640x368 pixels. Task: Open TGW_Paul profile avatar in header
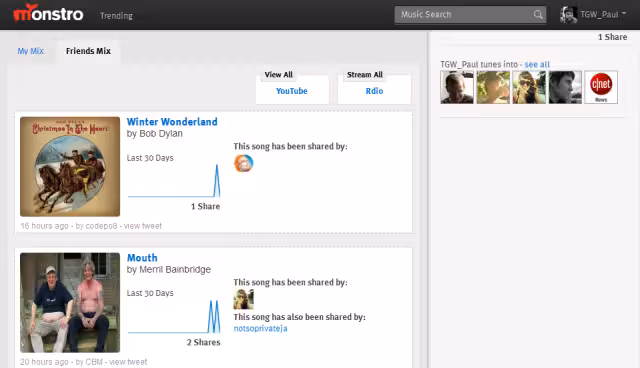(x=568, y=15)
